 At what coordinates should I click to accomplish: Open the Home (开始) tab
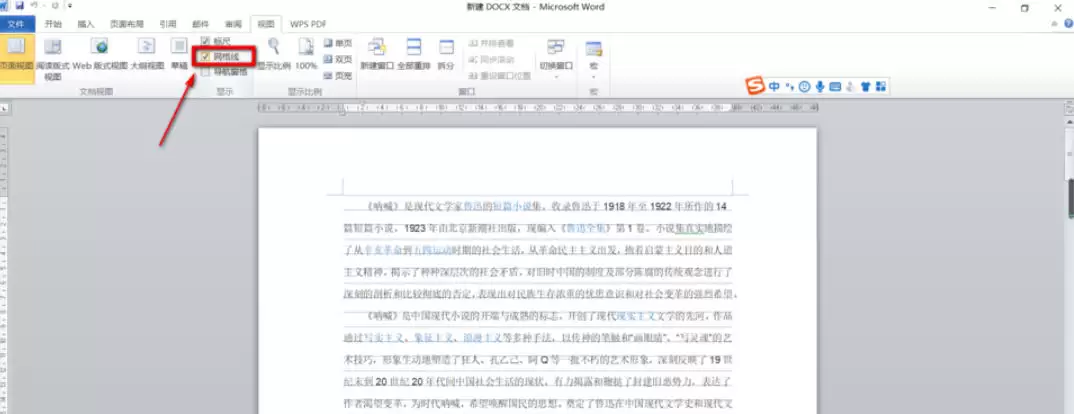point(53,24)
